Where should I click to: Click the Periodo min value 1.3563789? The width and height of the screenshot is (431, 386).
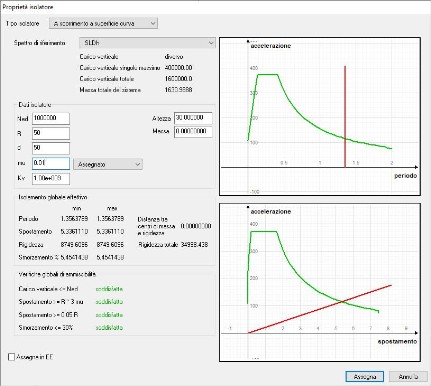point(74,219)
